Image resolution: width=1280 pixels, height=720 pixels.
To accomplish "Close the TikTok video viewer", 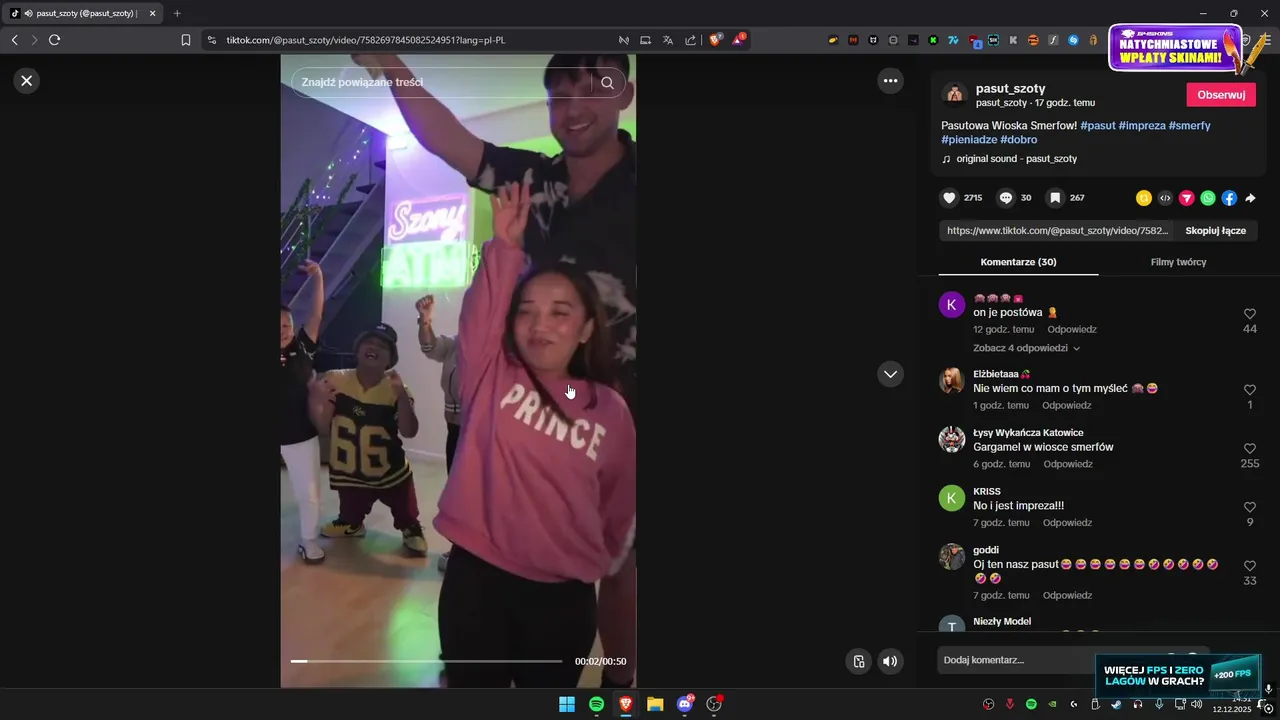I will [x=27, y=81].
